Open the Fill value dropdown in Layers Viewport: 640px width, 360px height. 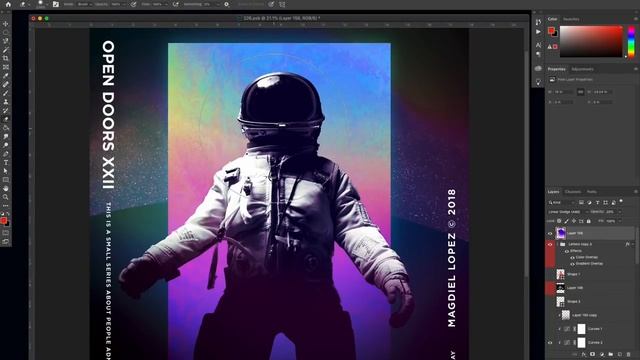620,221
